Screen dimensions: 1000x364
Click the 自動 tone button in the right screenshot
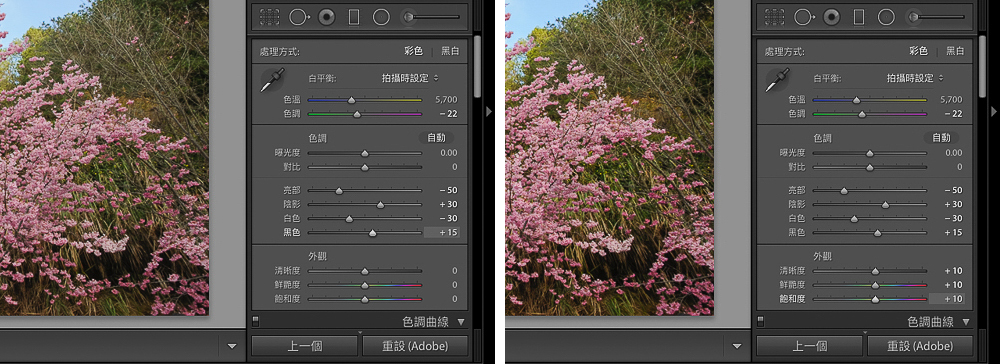(941, 138)
